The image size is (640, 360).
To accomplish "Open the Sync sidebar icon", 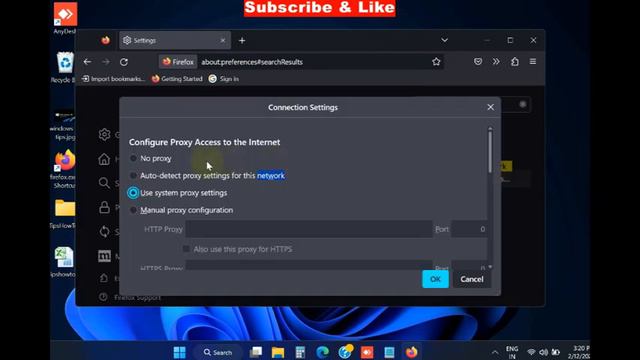I will (x=104, y=231).
